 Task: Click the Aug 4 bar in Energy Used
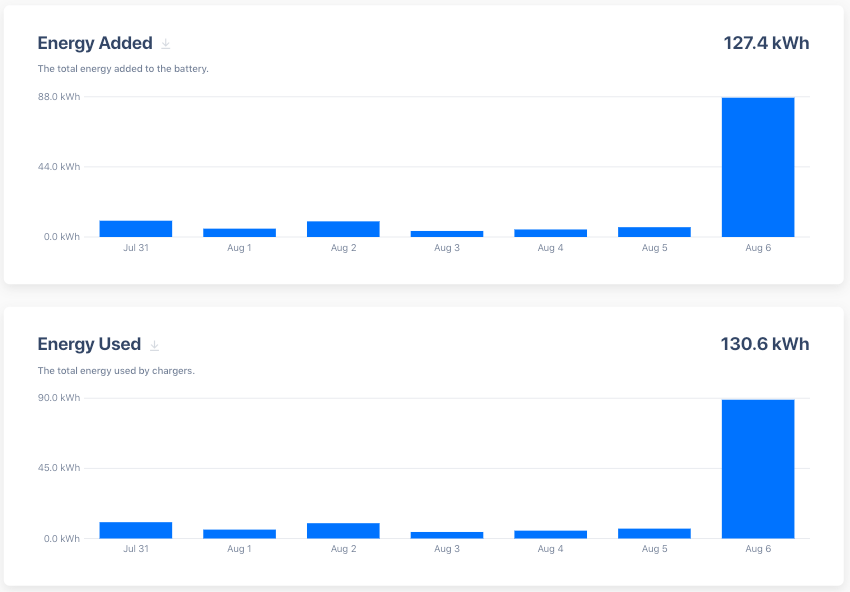pos(550,534)
